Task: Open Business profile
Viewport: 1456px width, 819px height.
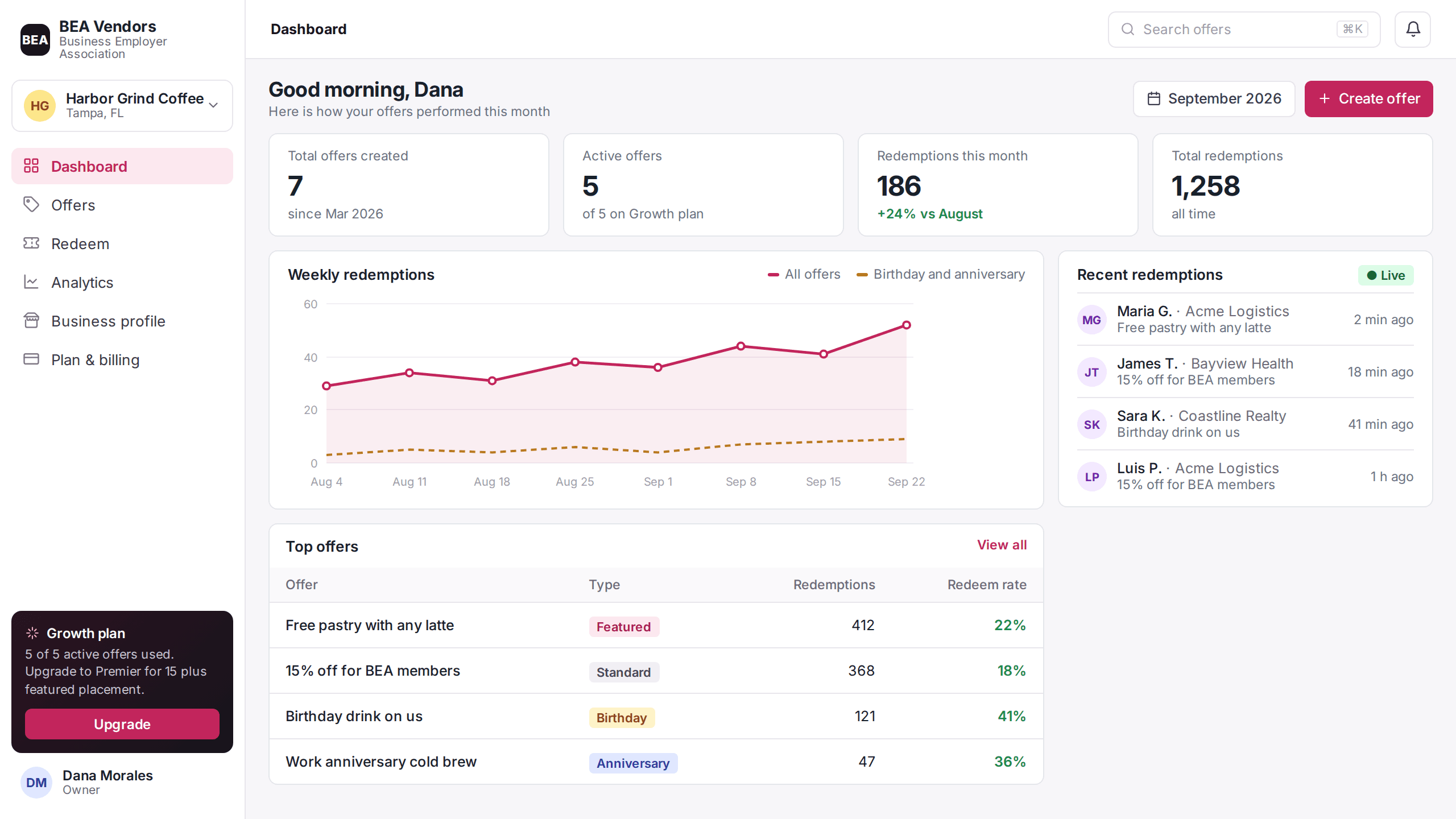Action: coord(122,321)
